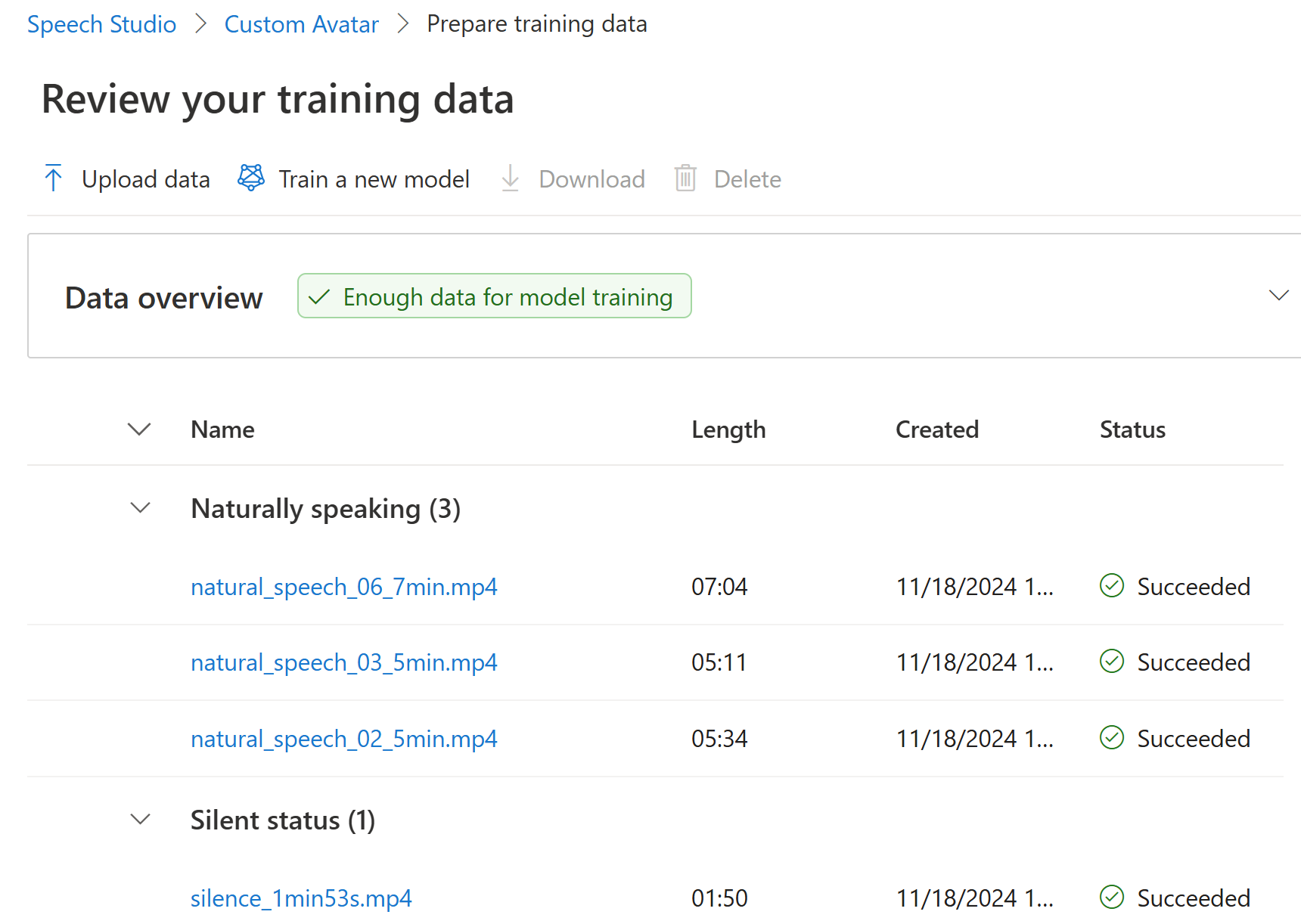
Task: Navigate to Custom Avatar breadcrumb
Action: click(301, 24)
